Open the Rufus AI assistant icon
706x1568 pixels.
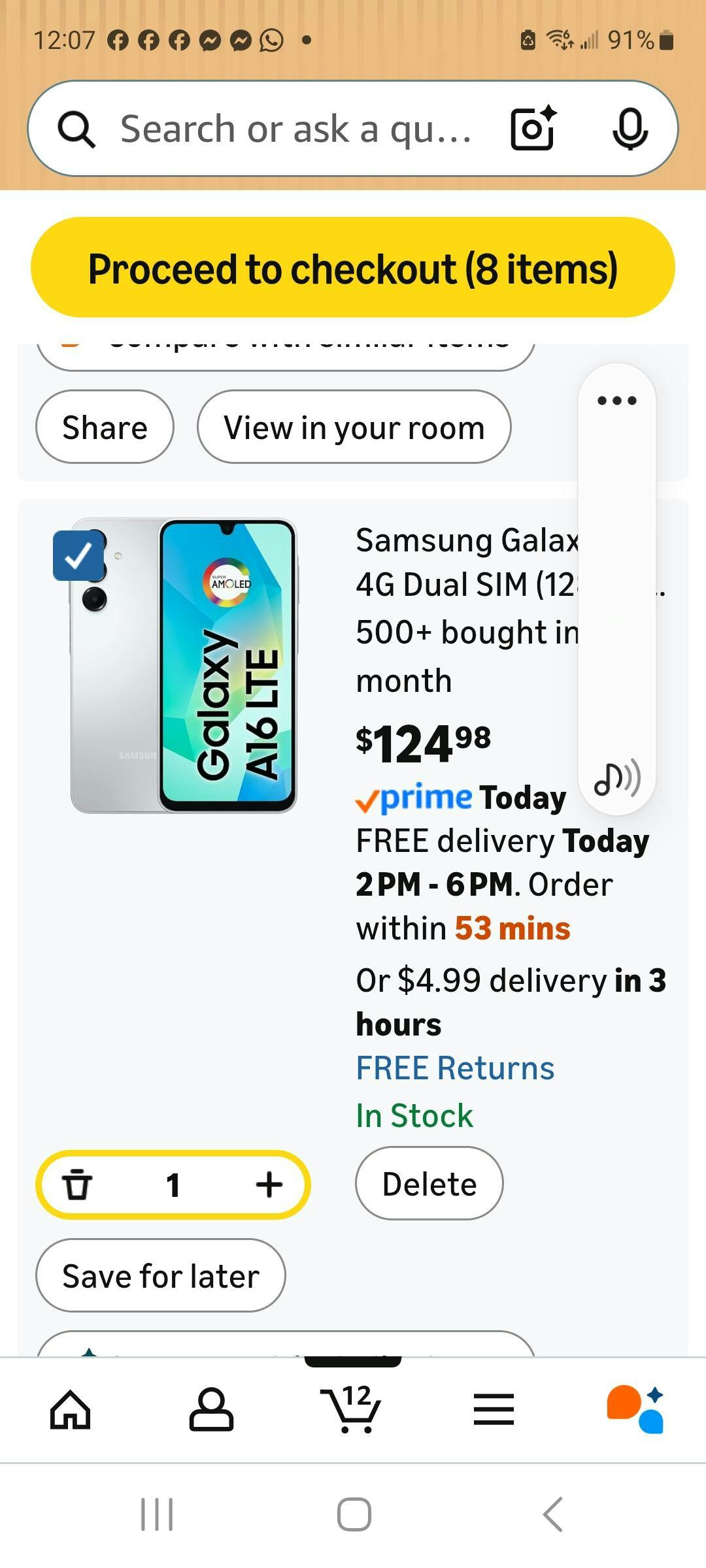click(x=635, y=1409)
